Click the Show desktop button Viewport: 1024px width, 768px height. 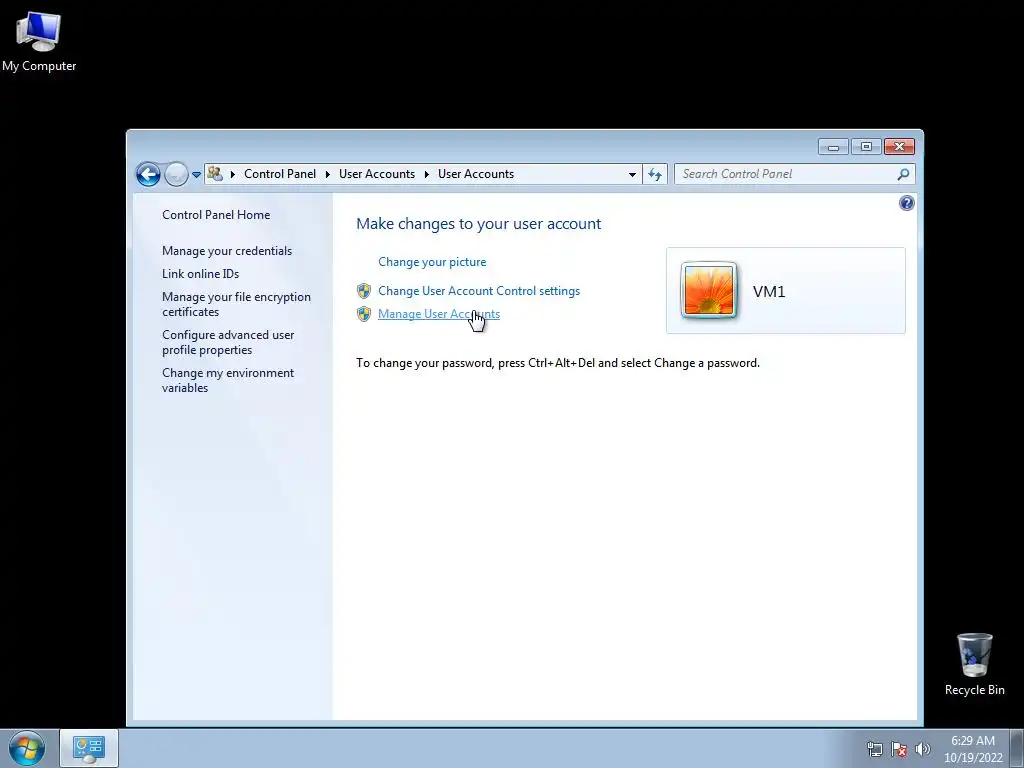pos(1017,748)
